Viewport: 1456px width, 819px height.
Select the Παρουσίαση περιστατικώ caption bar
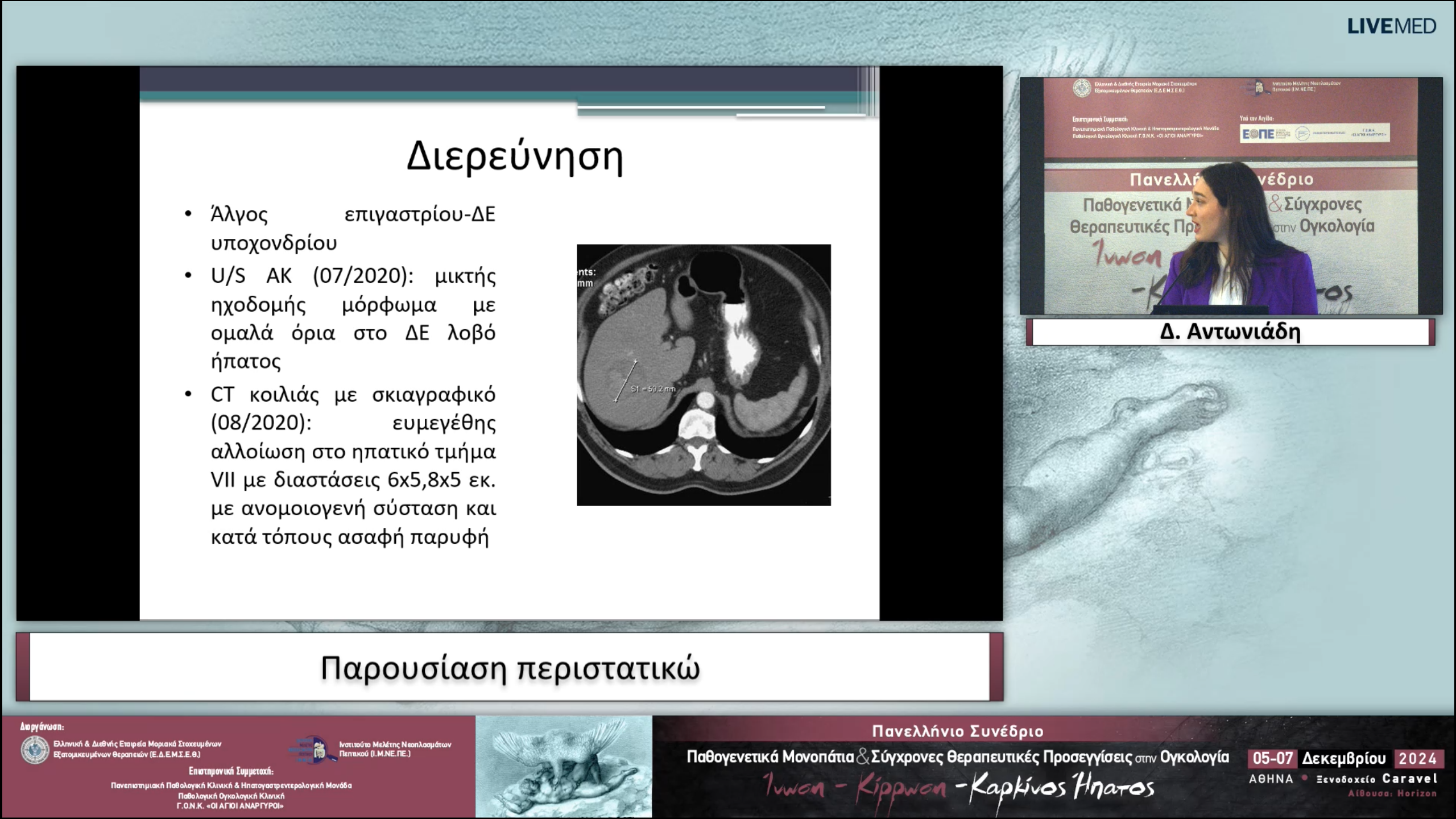click(510, 668)
